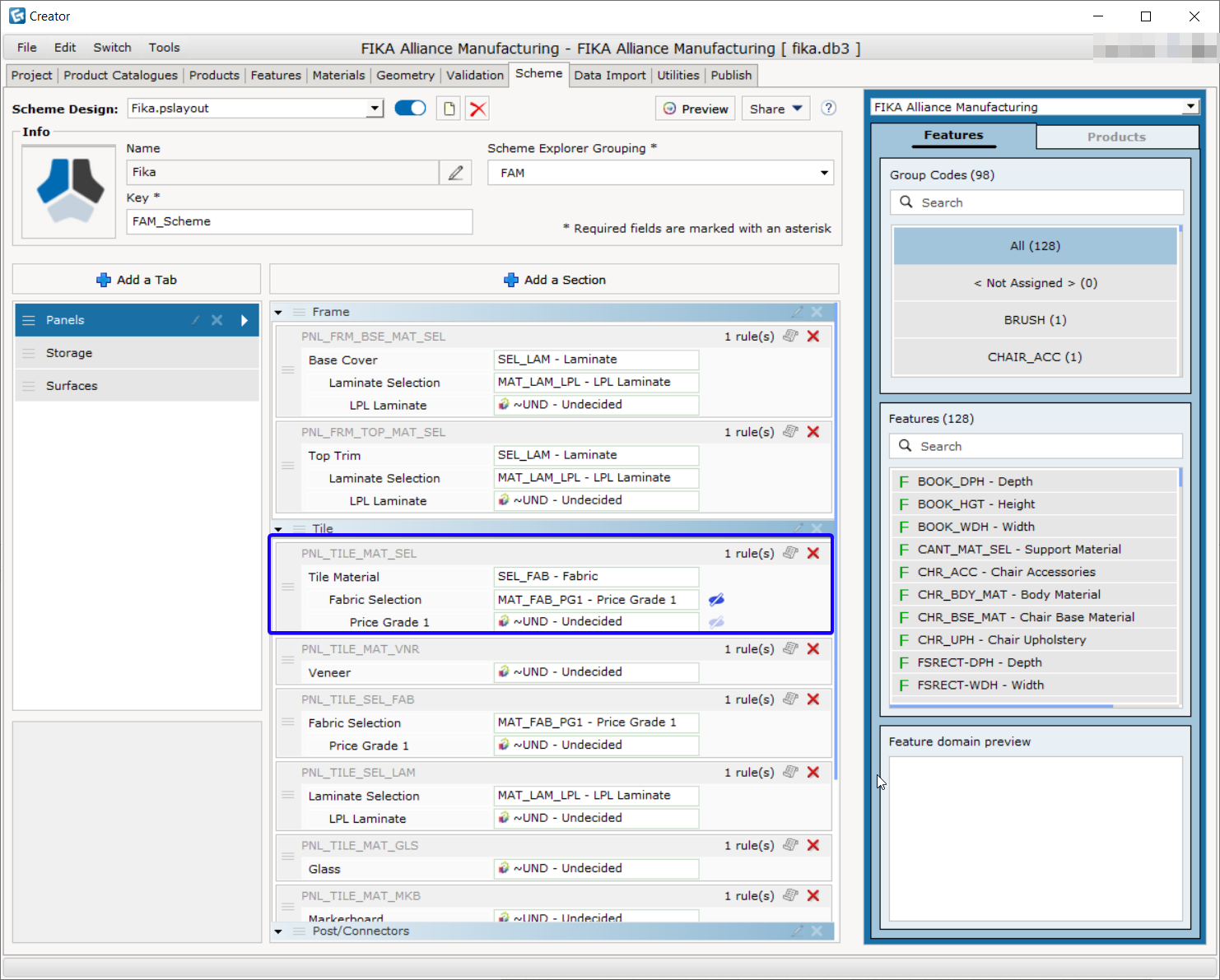This screenshot has height=980, width=1220.
Task: Open rules icon for PNL_FRM_BSE_MAT_SEL
Action: (x=791, y=336)
